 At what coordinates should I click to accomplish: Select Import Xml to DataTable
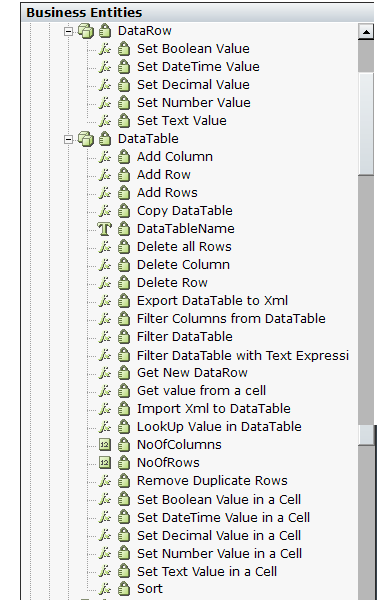point(214,409)
